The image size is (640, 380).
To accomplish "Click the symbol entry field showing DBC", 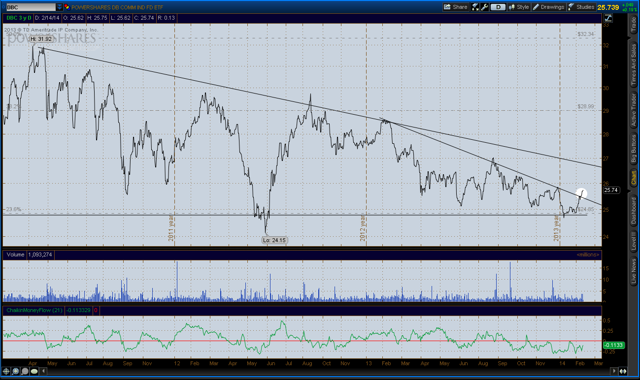I will tap(31, 7).
